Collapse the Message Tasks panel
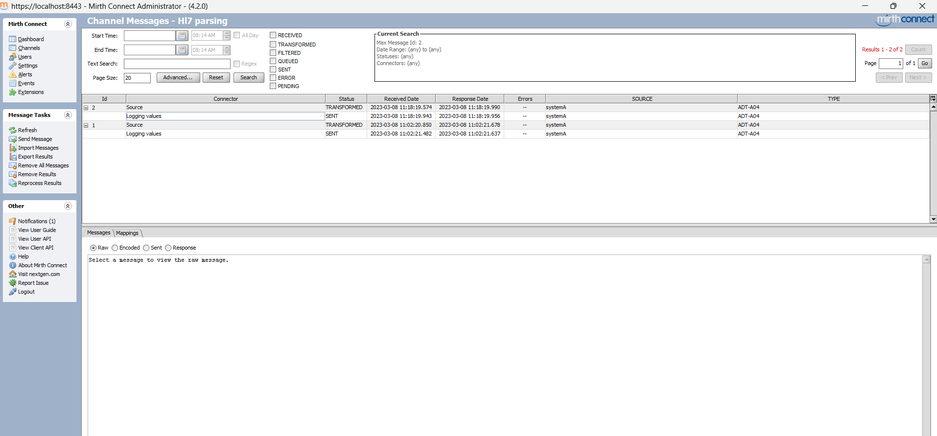The image size is (937, 436). (68, 115)
